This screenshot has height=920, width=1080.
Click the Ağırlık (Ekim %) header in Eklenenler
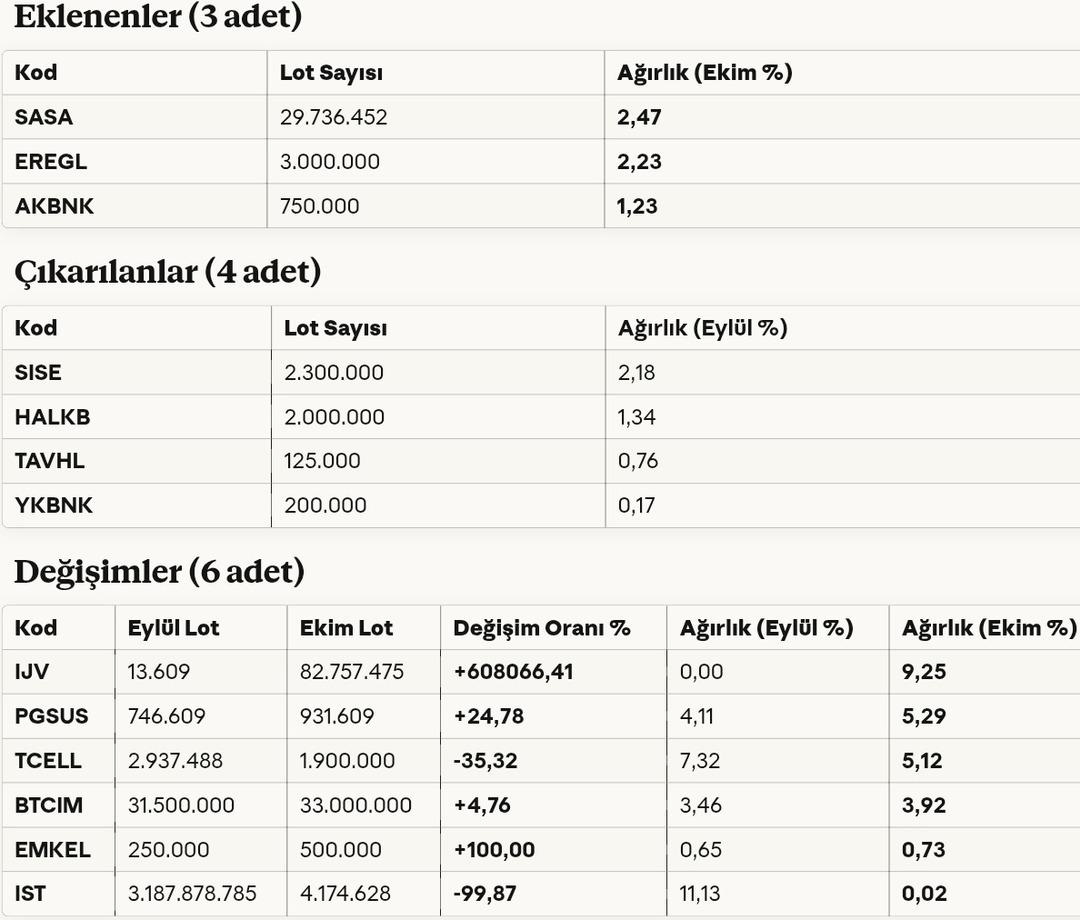pos(705,73)
